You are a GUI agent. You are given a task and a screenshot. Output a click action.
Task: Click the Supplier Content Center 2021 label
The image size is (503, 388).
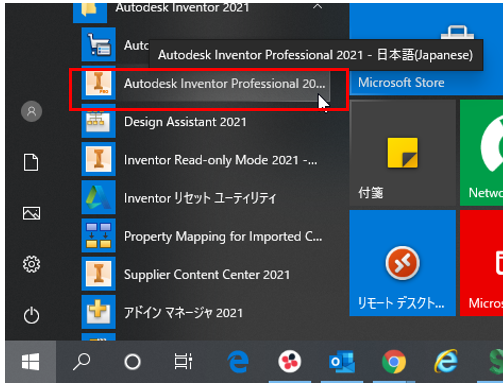(207, 275)
